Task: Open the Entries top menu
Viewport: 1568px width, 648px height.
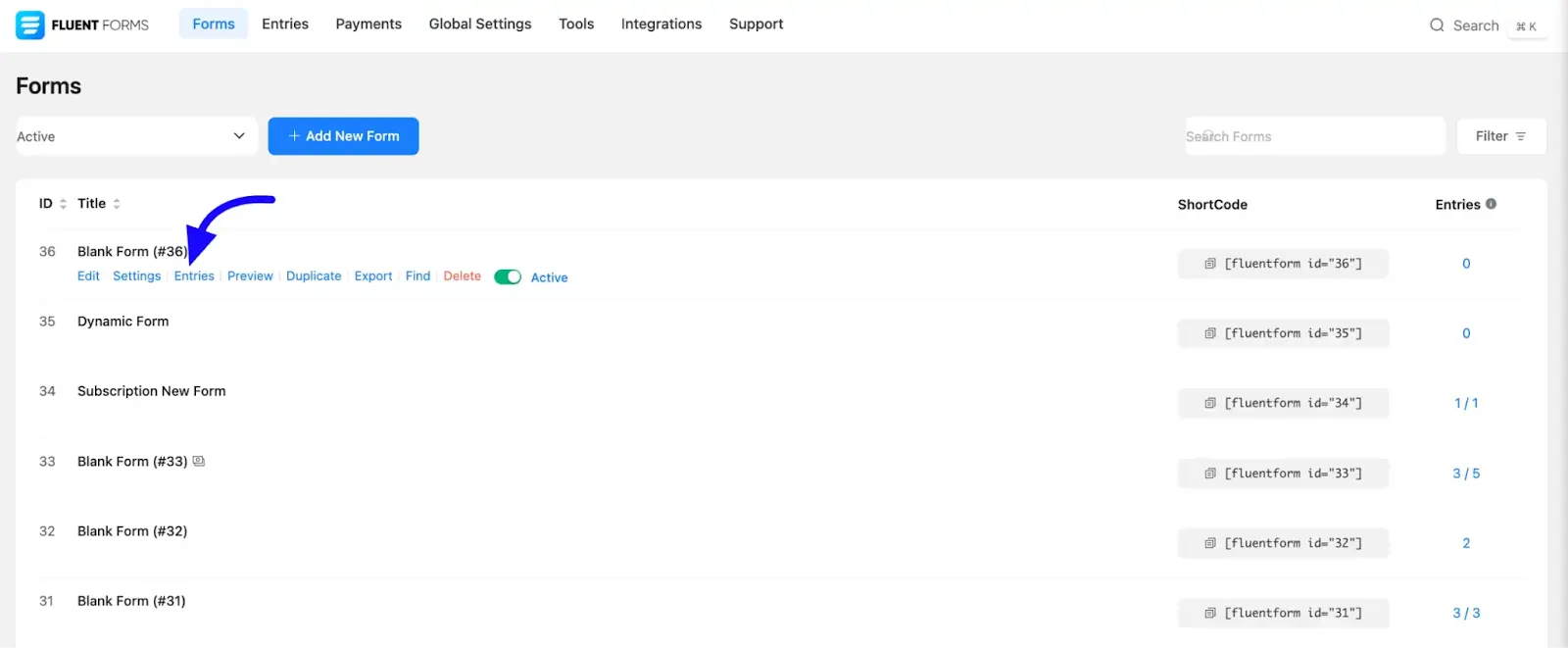Action: [285, 24]
